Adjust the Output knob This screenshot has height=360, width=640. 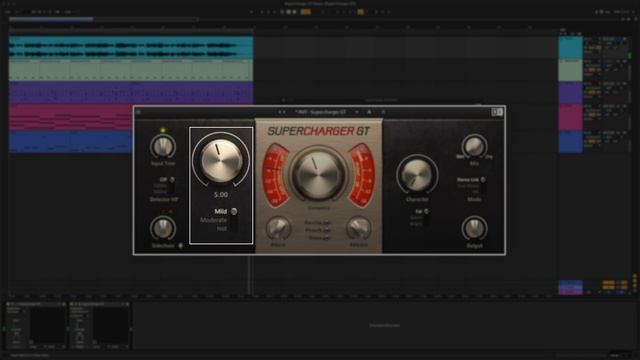(474, 229)
